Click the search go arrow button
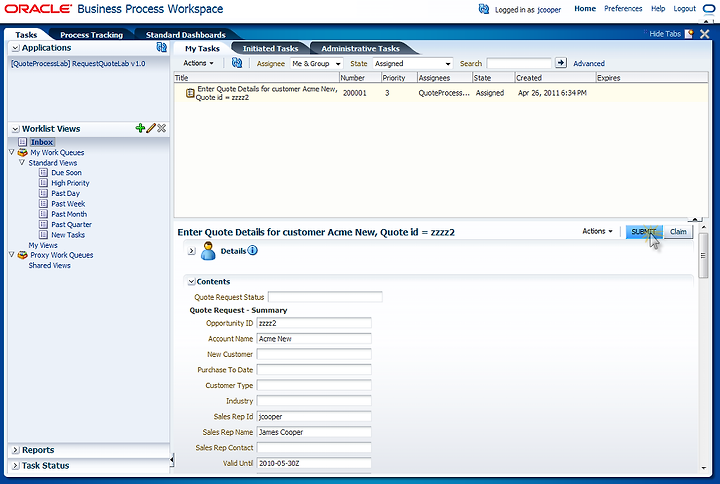 tap(561, 63)
